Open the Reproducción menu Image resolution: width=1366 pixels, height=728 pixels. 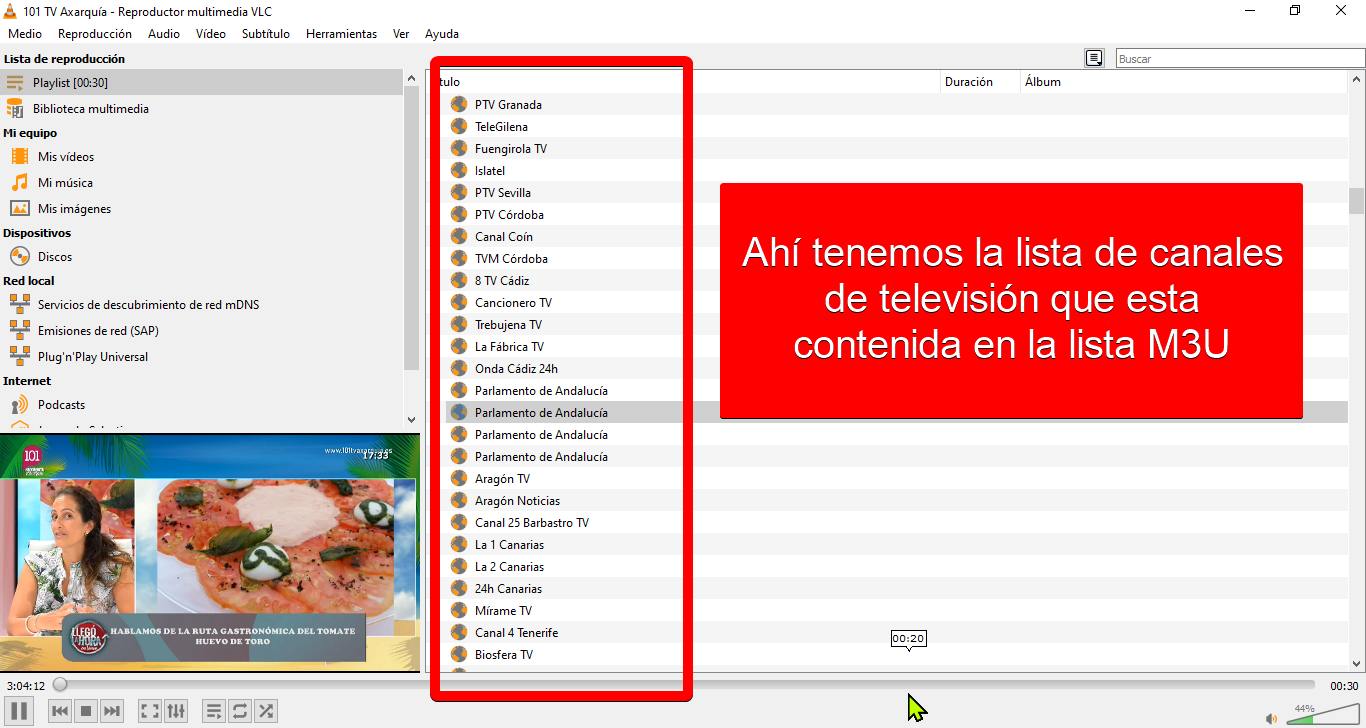pyautogui.click(x=95, y=33)
